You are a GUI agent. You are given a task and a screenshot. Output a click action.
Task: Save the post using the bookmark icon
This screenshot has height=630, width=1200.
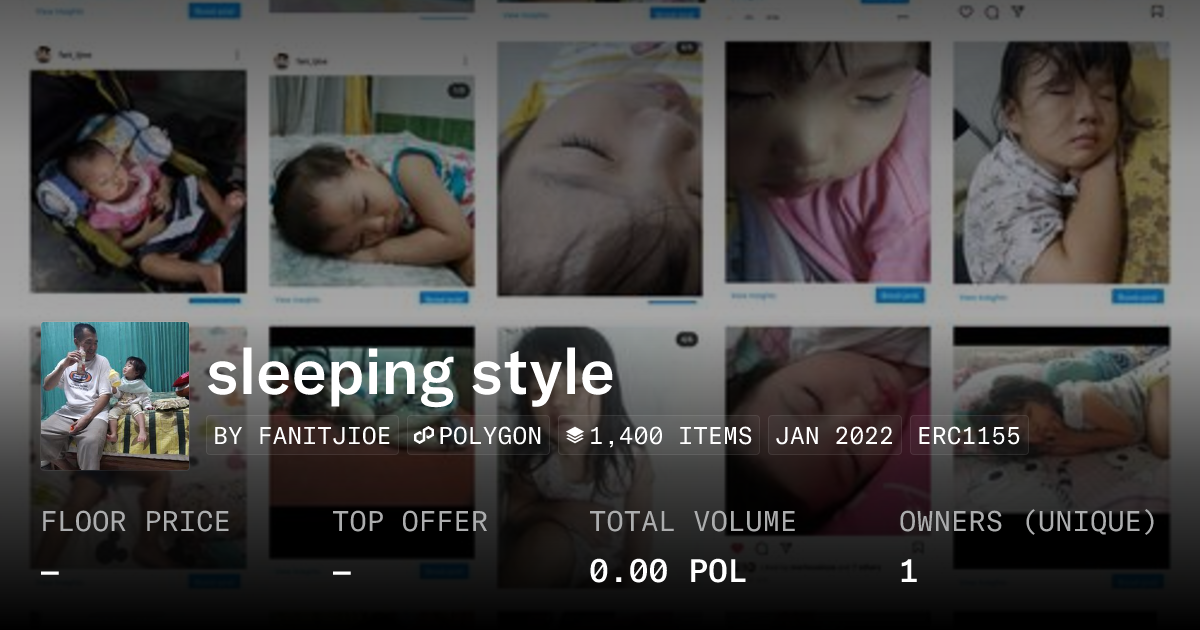pyautogui.click(x=1158, y=12)
